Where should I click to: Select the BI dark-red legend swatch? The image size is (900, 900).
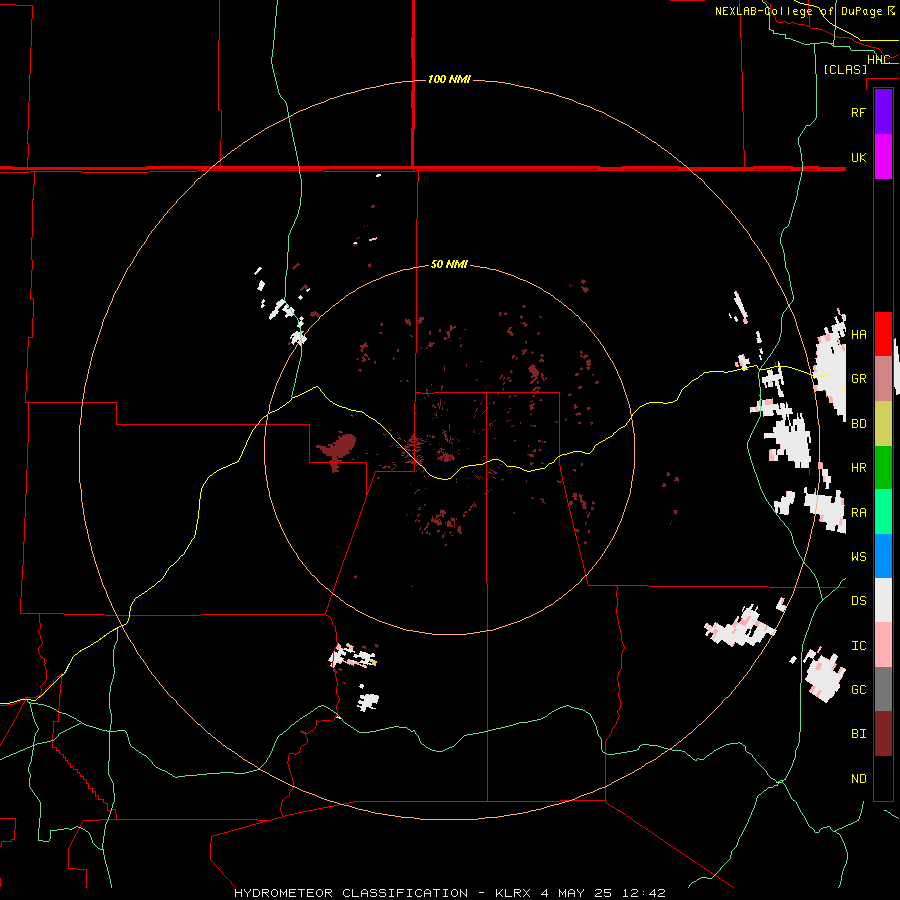click(883, 734)
